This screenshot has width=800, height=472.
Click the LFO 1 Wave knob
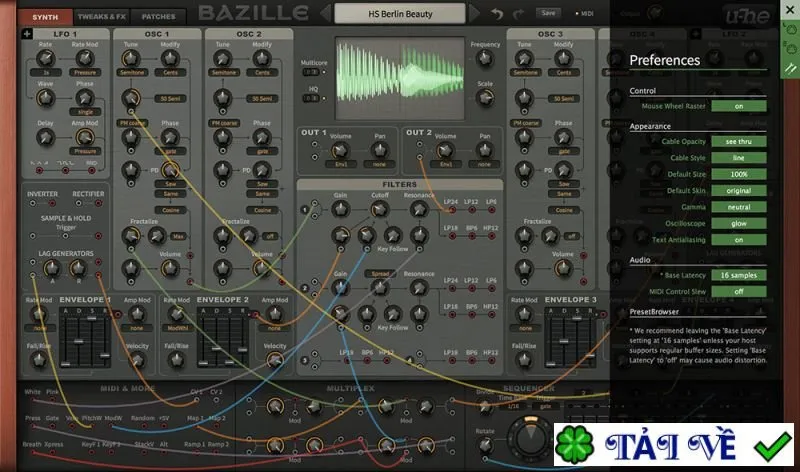point(45,97)
